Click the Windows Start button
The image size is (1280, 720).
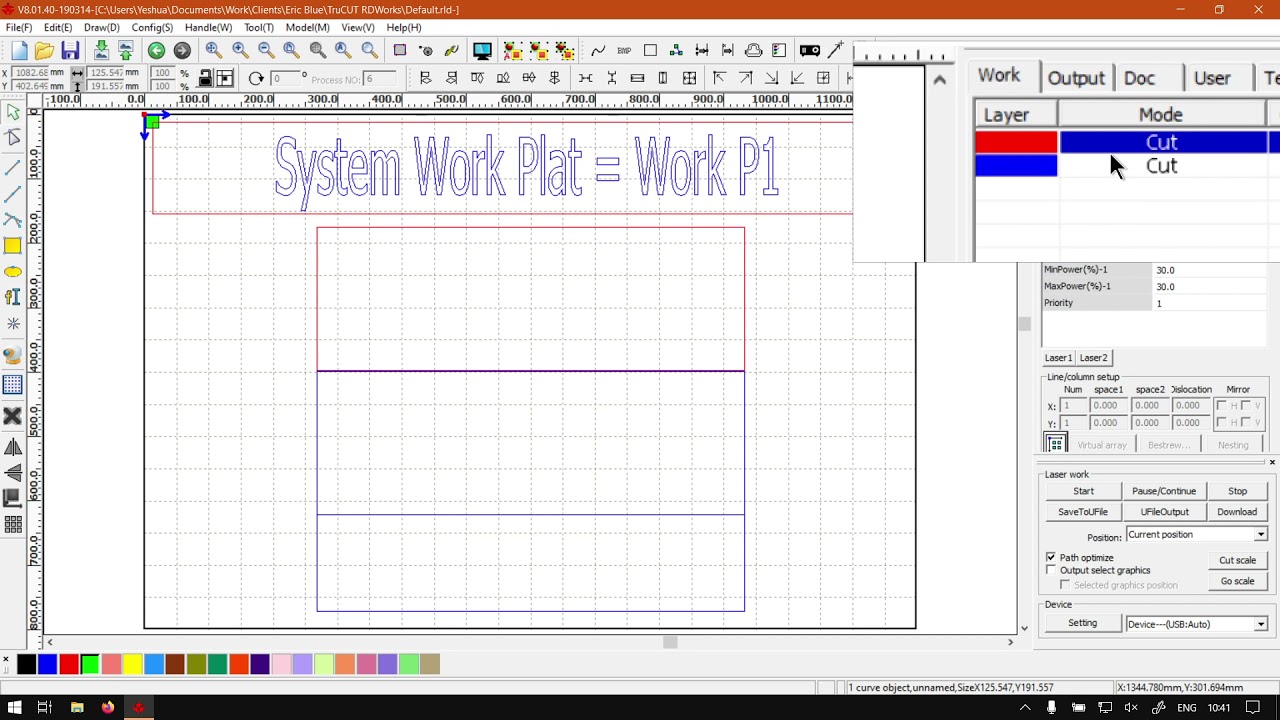click(15, 708)
